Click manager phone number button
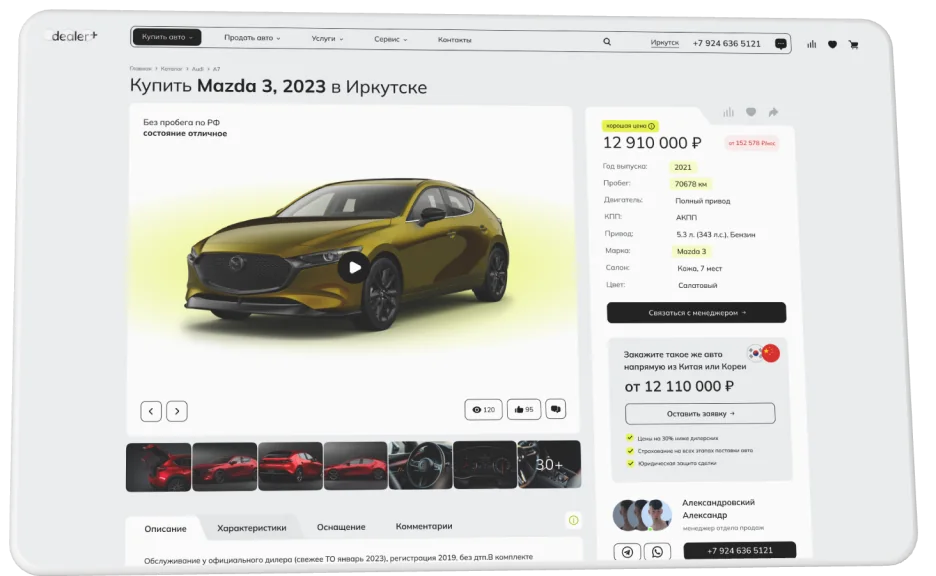The width and height of the screenshot is (936, 576). pos(740,550)
